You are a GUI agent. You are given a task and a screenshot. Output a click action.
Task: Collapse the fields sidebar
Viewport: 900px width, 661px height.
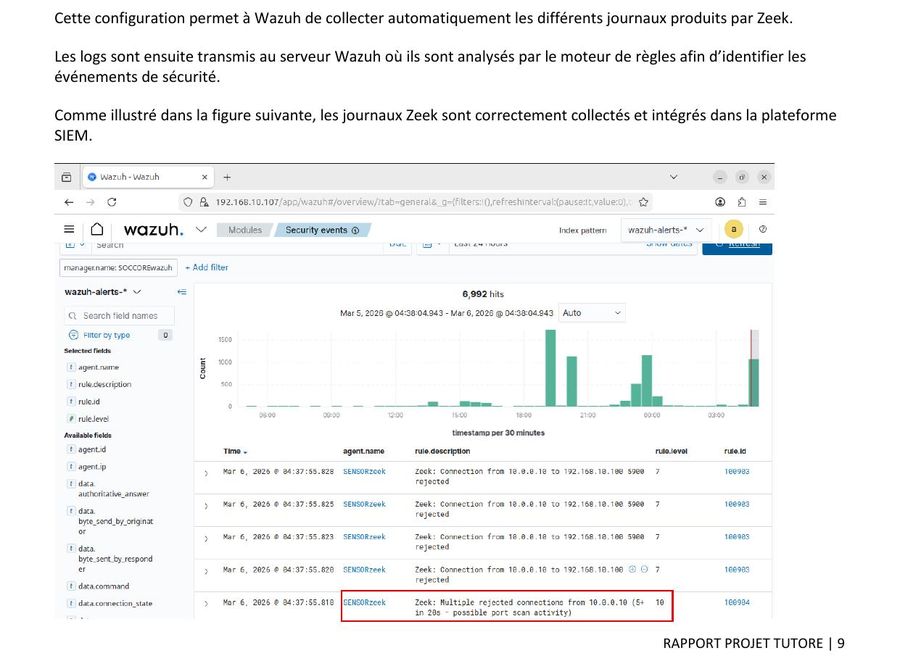click(x=182, y=292)
